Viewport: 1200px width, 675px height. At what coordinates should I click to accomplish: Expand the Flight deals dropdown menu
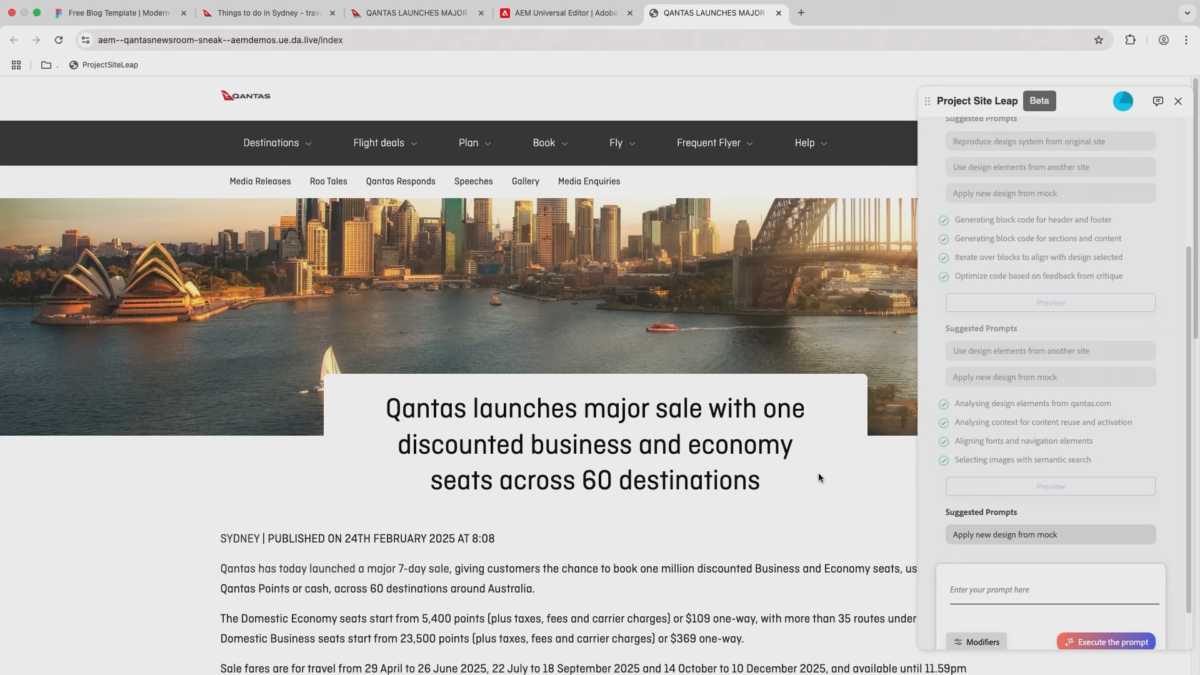pos(385,143)
